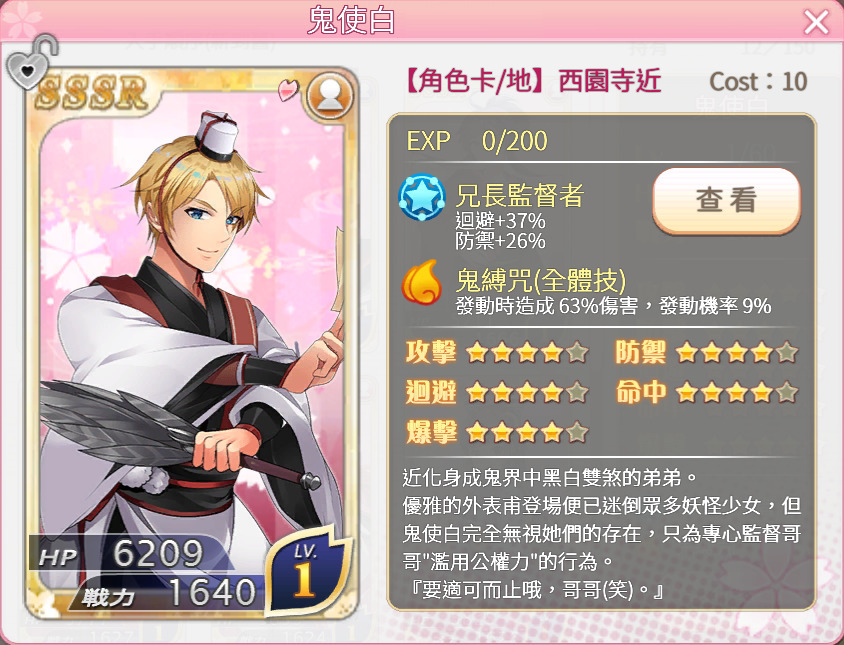Select the blue star 兄長監督者 skill icon

tap(421, 197)
